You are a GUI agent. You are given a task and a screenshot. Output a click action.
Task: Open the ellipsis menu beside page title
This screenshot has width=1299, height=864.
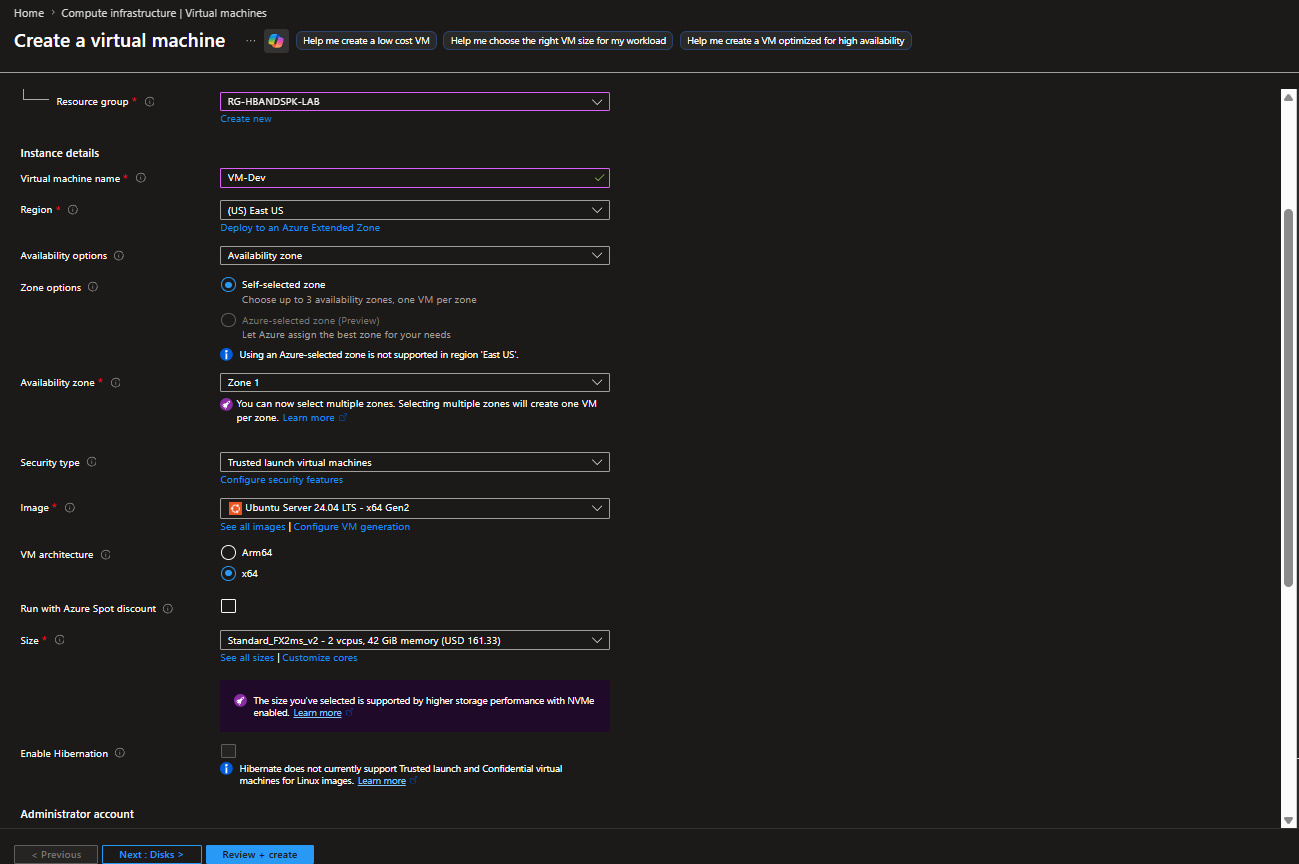[251, 41]
